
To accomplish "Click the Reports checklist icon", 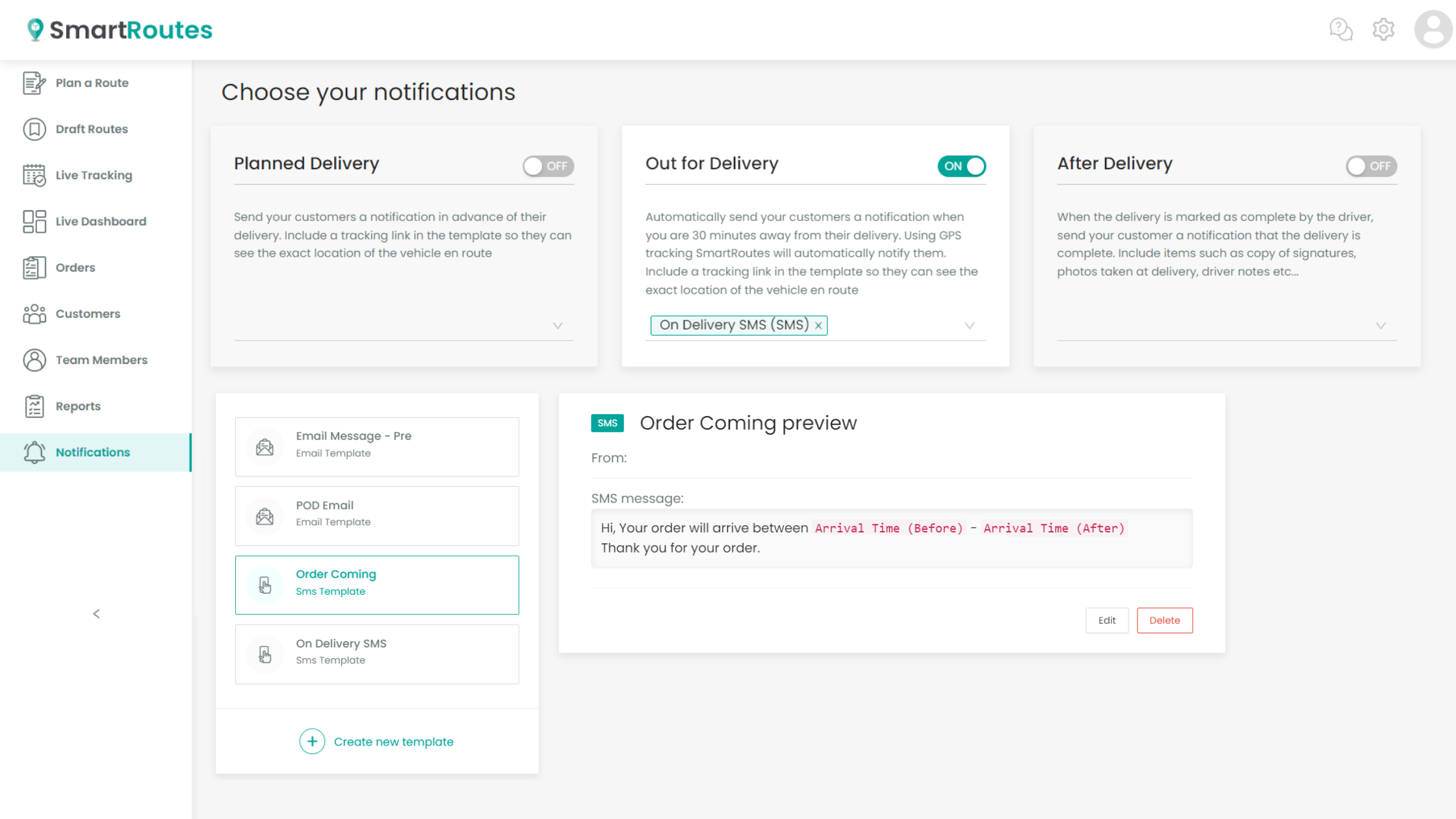I will 34,406.
